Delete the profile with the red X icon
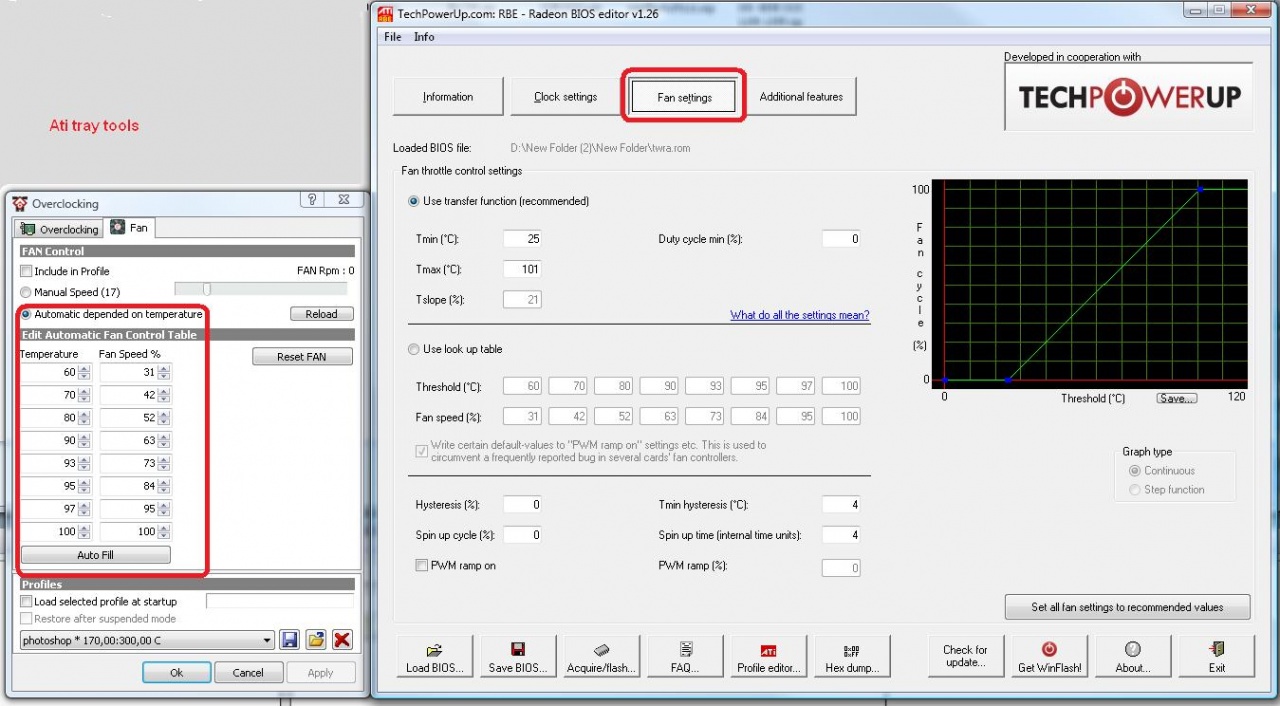Image resolution: width=1280 pixels, height=706 pixels. click(x=342, y=640)
